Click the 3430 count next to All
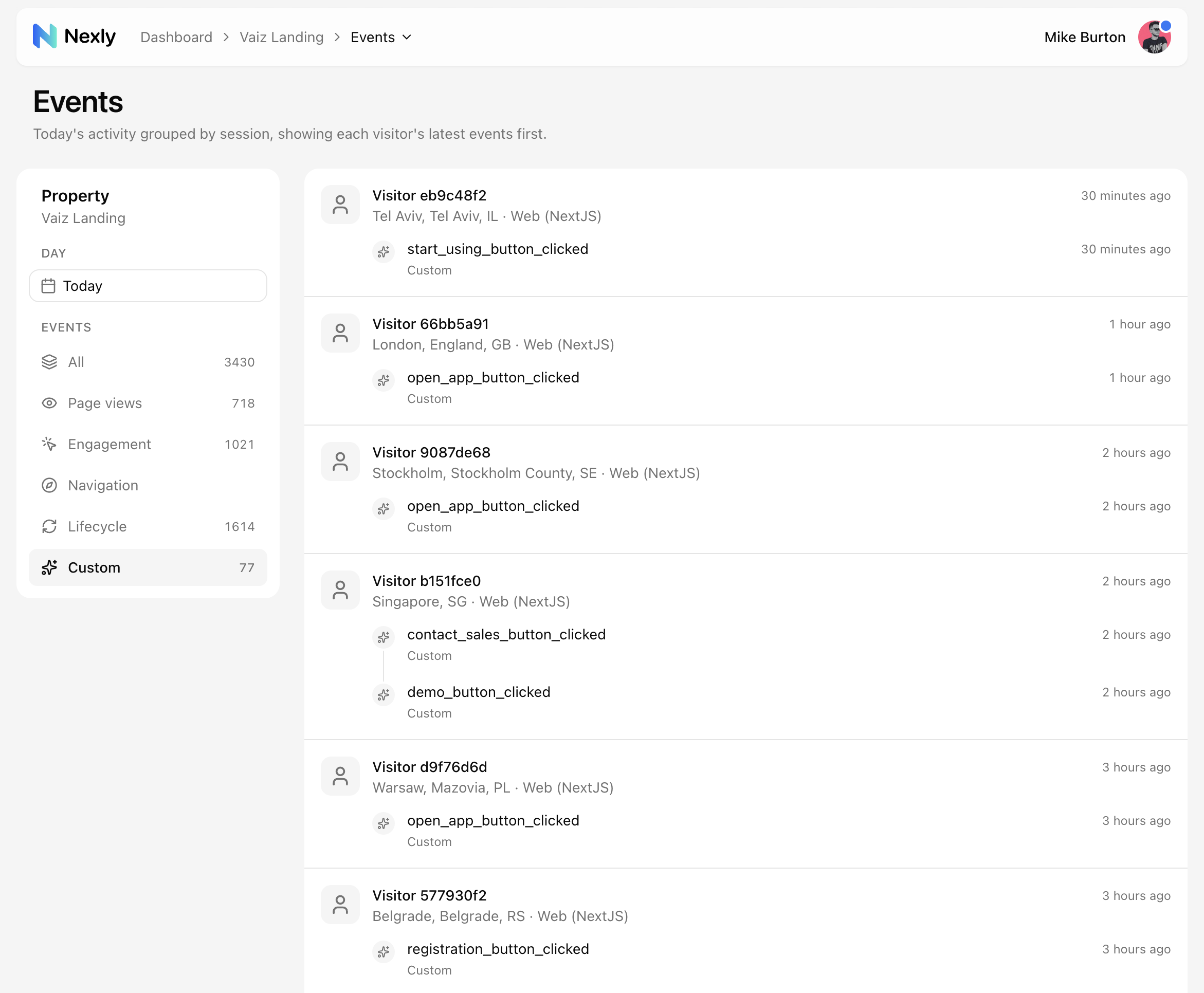Screen dimensions: 1204x993 pyautogui.click(x=239, y=362)
